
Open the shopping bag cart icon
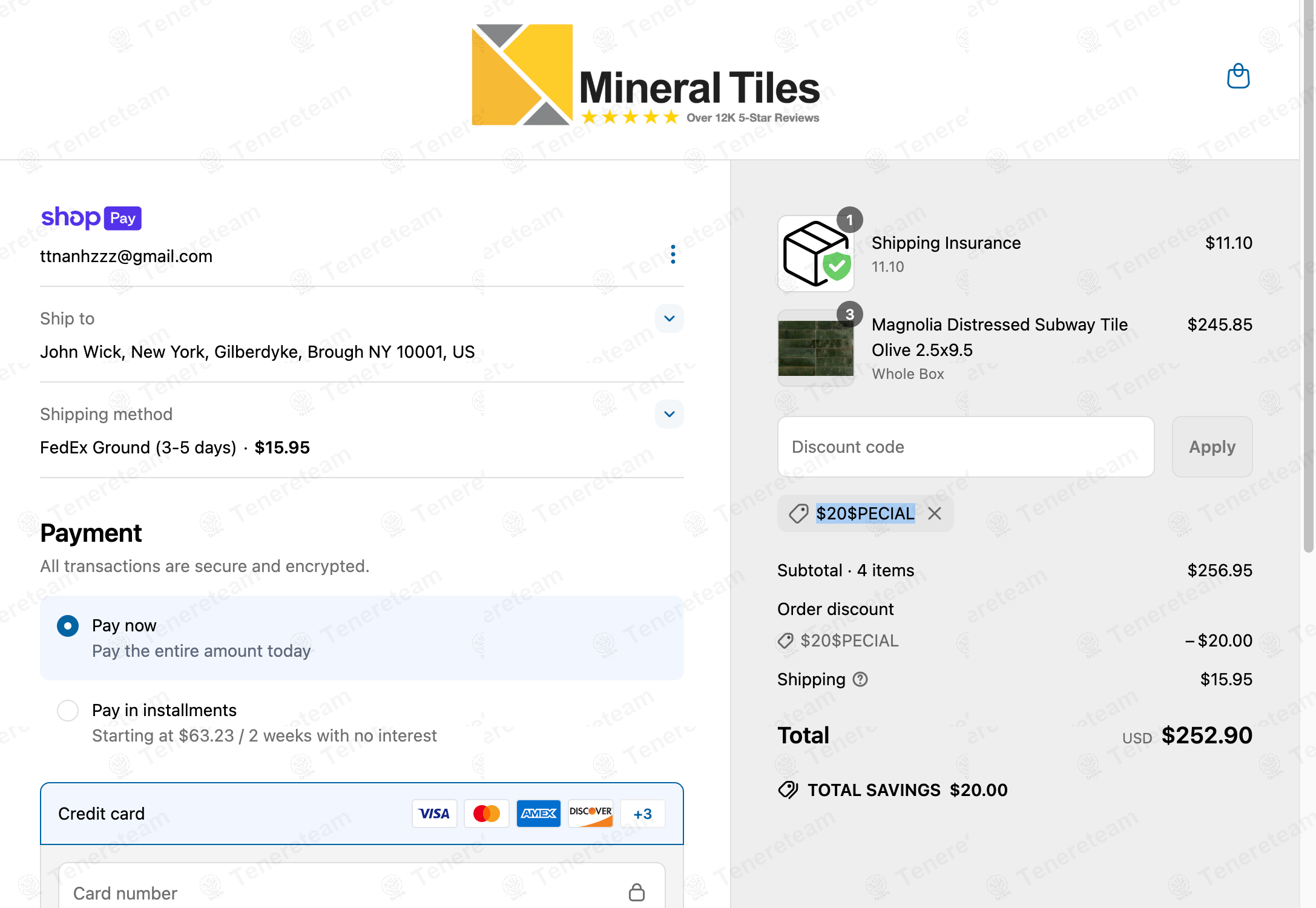point(1238,76)
